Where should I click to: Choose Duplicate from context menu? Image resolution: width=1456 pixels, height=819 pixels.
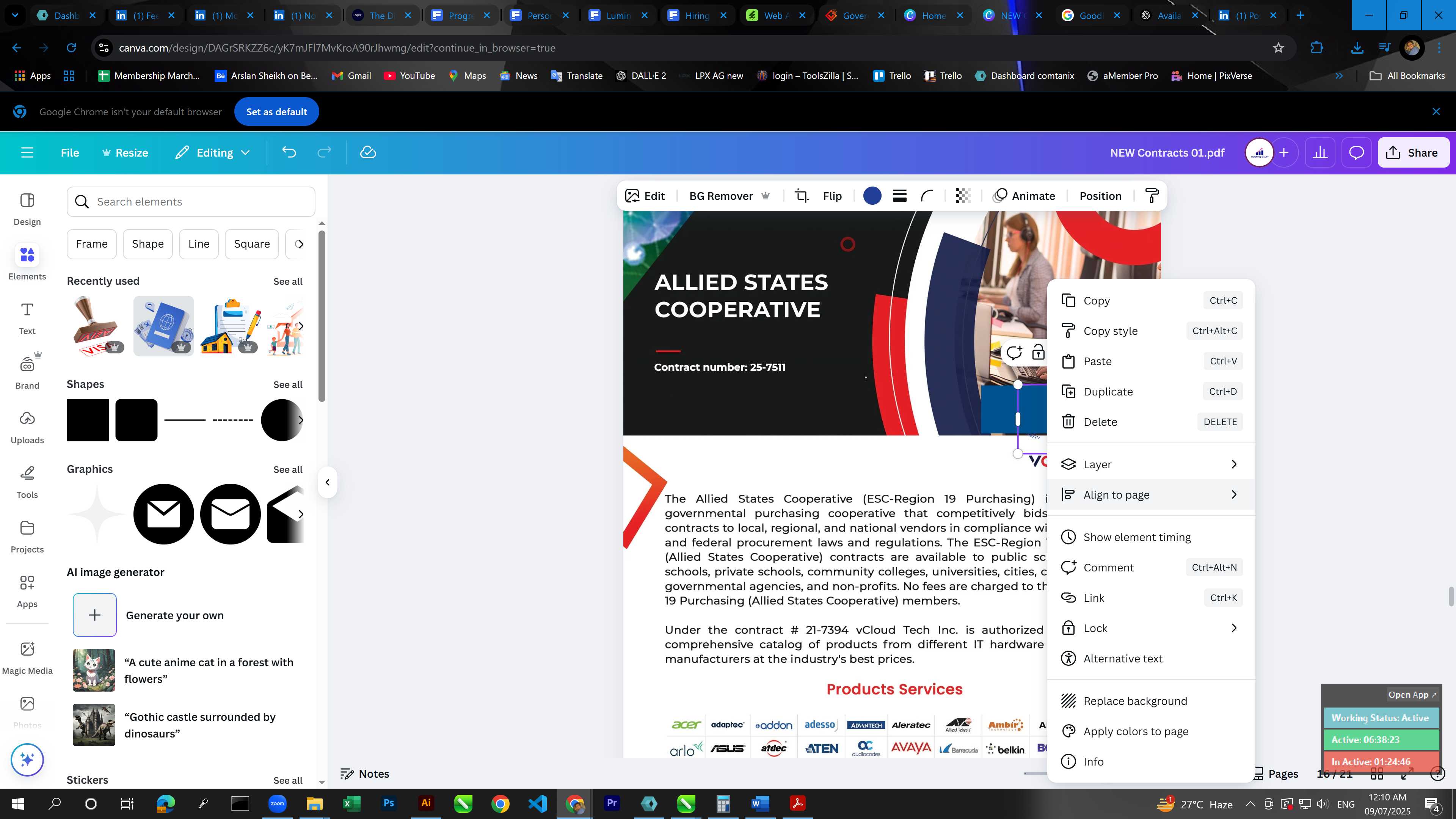1151,392
